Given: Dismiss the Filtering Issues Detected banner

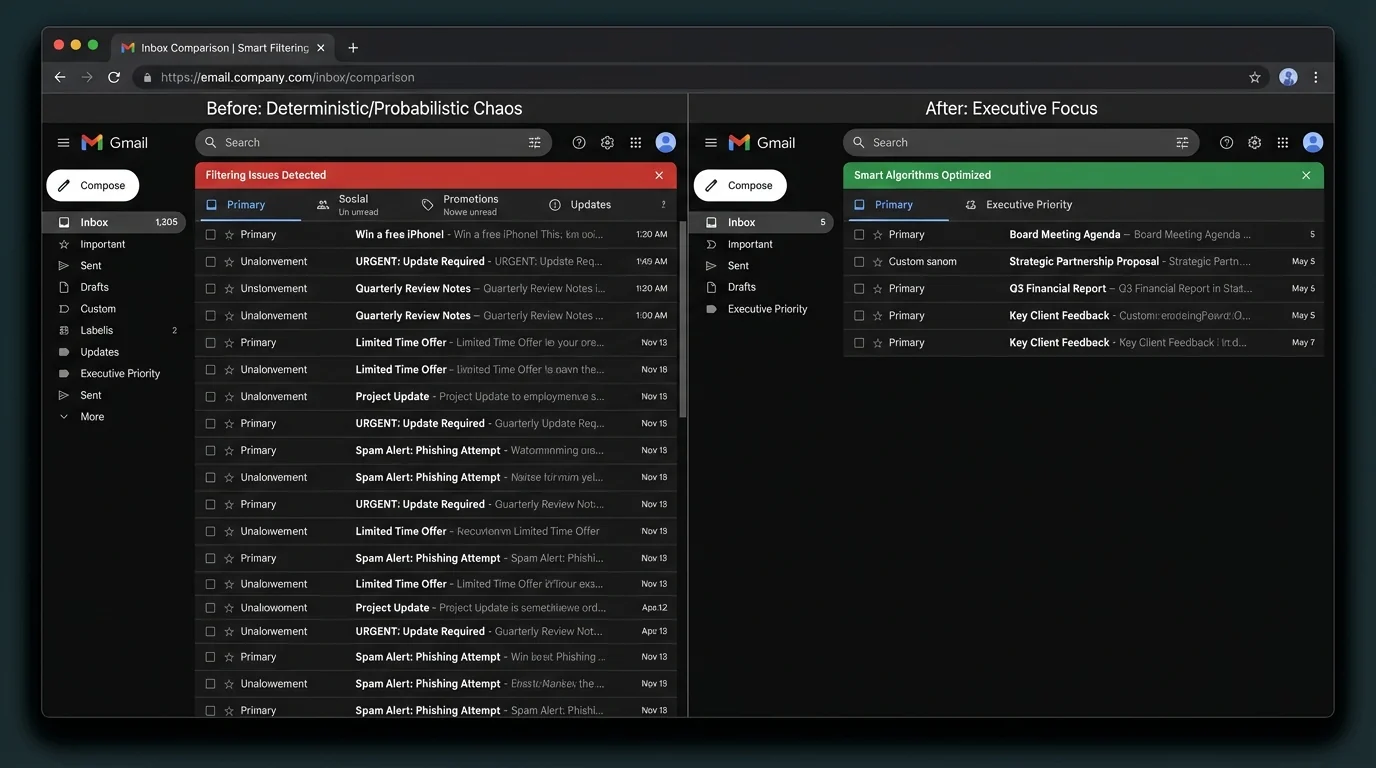Looking at the screenshot, I should click(659, 175).
